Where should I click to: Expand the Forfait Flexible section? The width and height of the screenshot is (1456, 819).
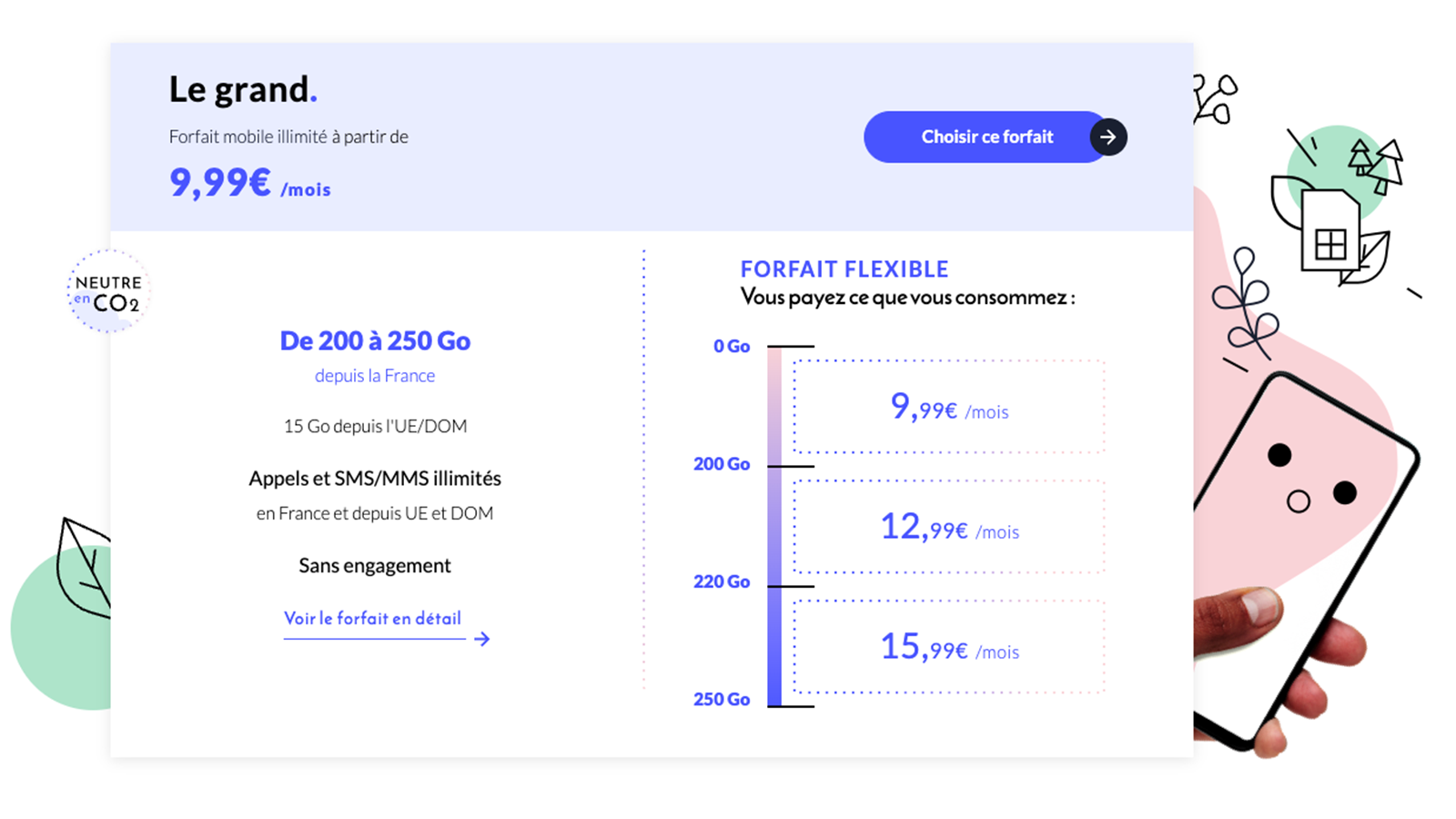pos(845,269)
